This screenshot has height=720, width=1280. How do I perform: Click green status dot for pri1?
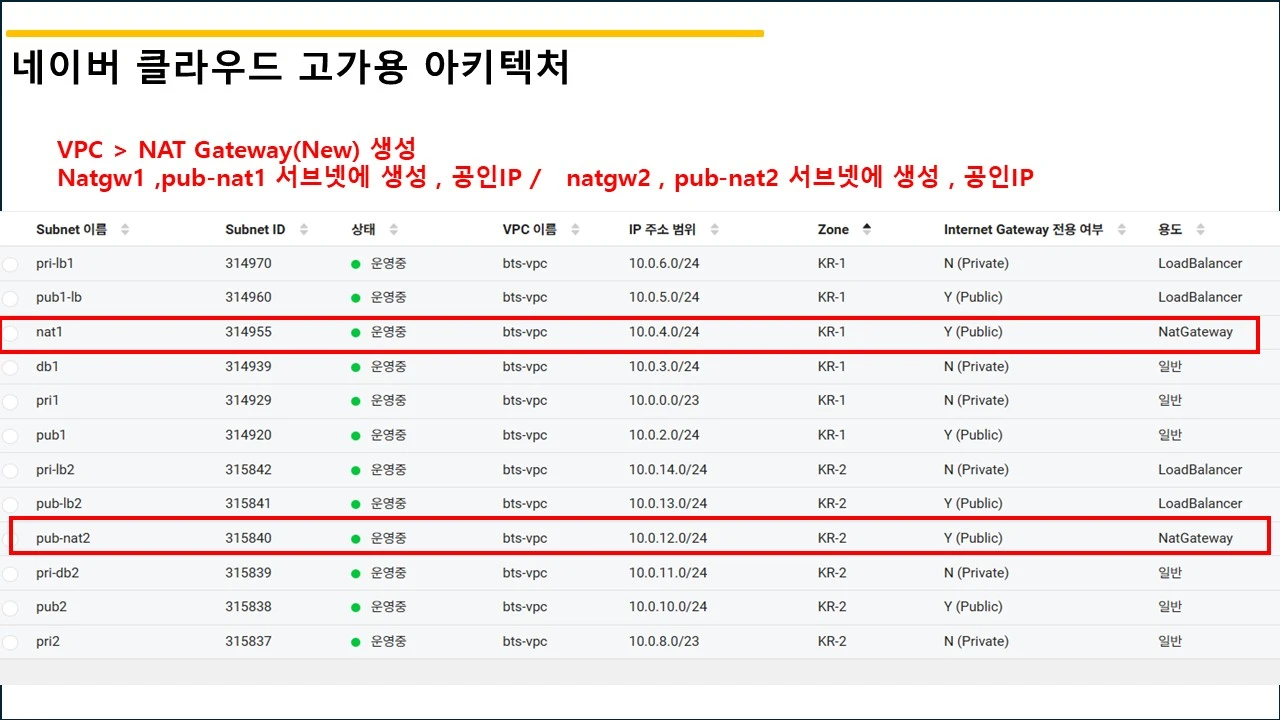click(356, 401)
